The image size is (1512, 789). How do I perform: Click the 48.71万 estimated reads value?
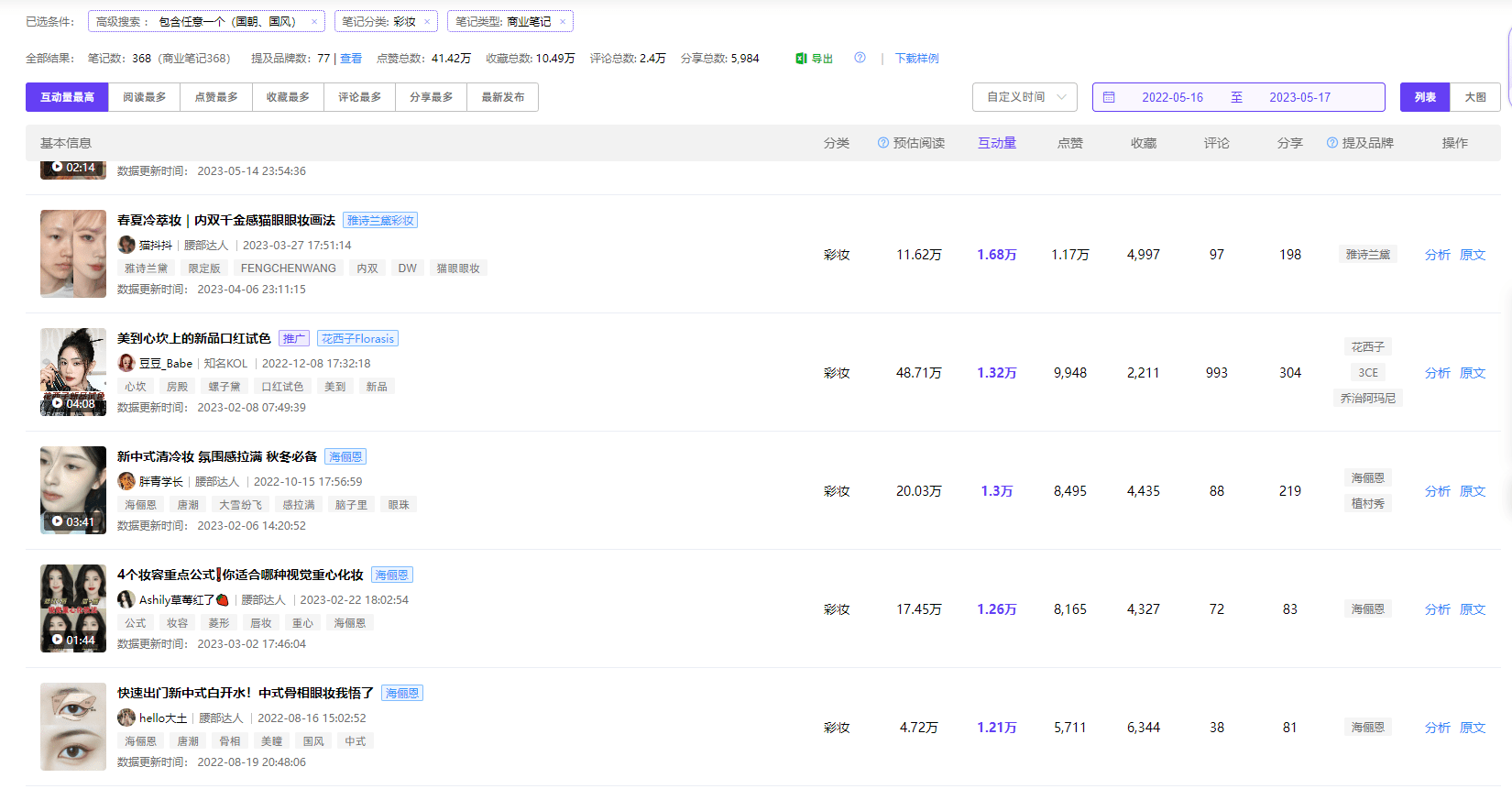click(919, 373)
